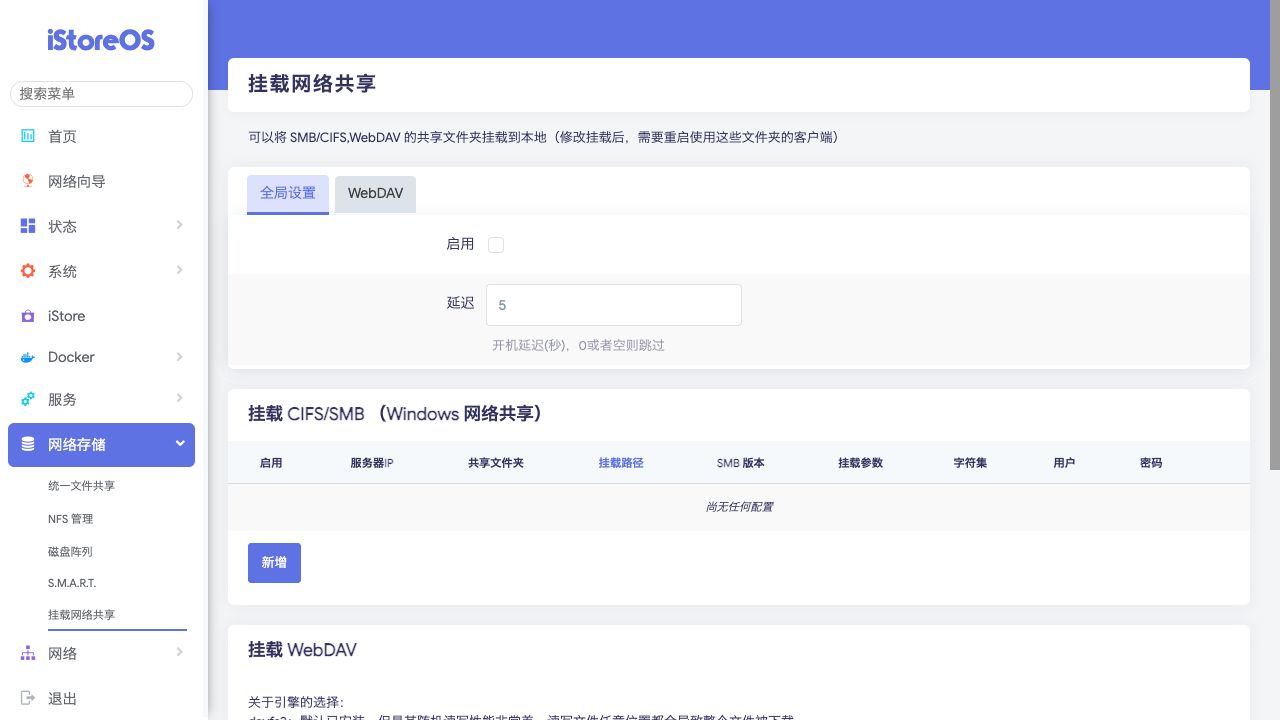Open the 统一文件共享 submenu link

click(82, 486)
